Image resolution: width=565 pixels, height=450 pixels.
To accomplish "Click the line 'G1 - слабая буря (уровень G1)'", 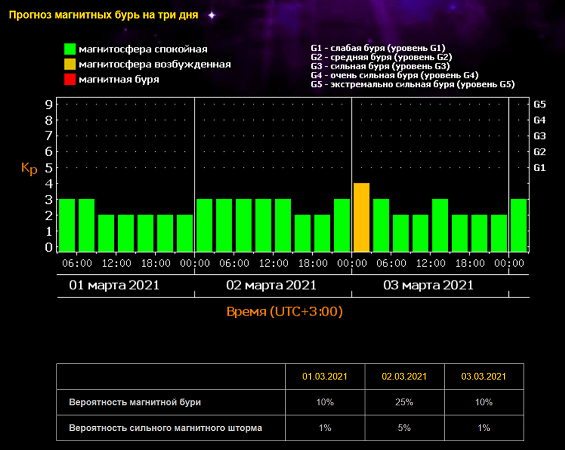I will tap(378, 48).
